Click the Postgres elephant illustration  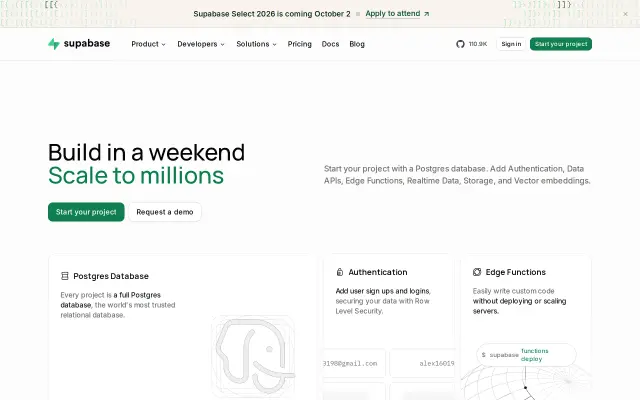point(253,356)
